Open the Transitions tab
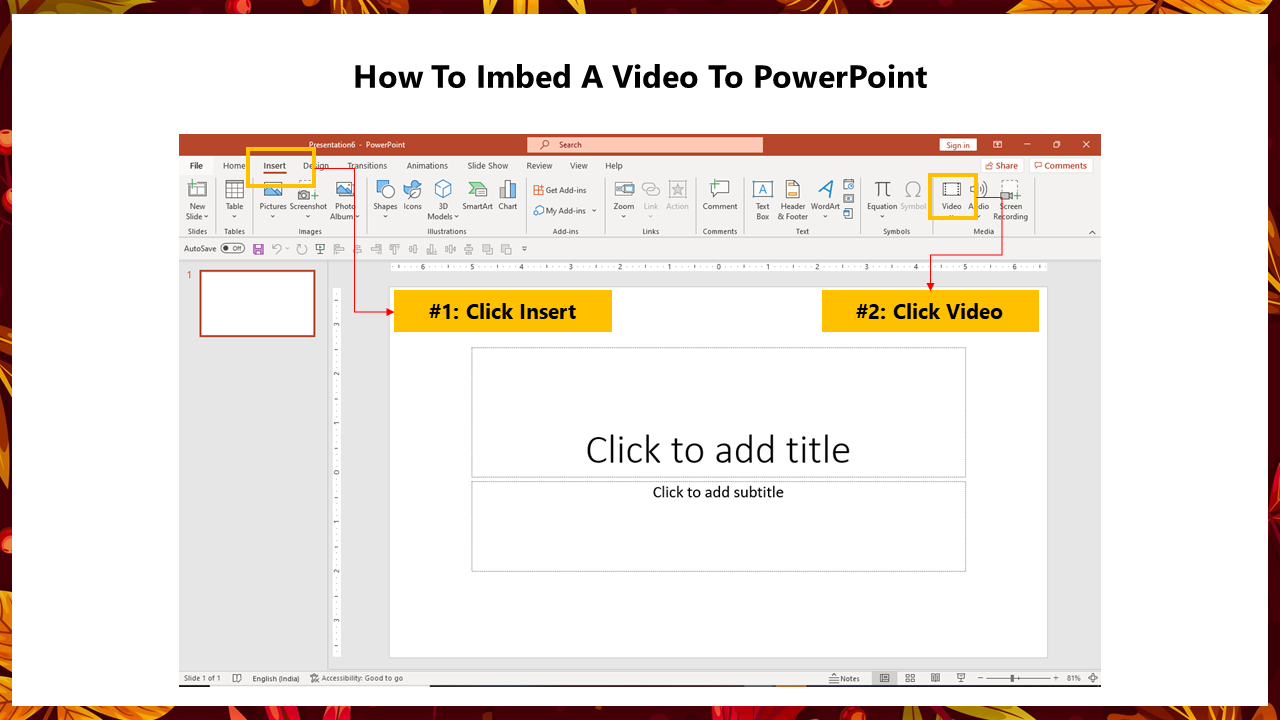This screenshot has width=1280, height=720. pyautogui.click(x=367, y=166)
